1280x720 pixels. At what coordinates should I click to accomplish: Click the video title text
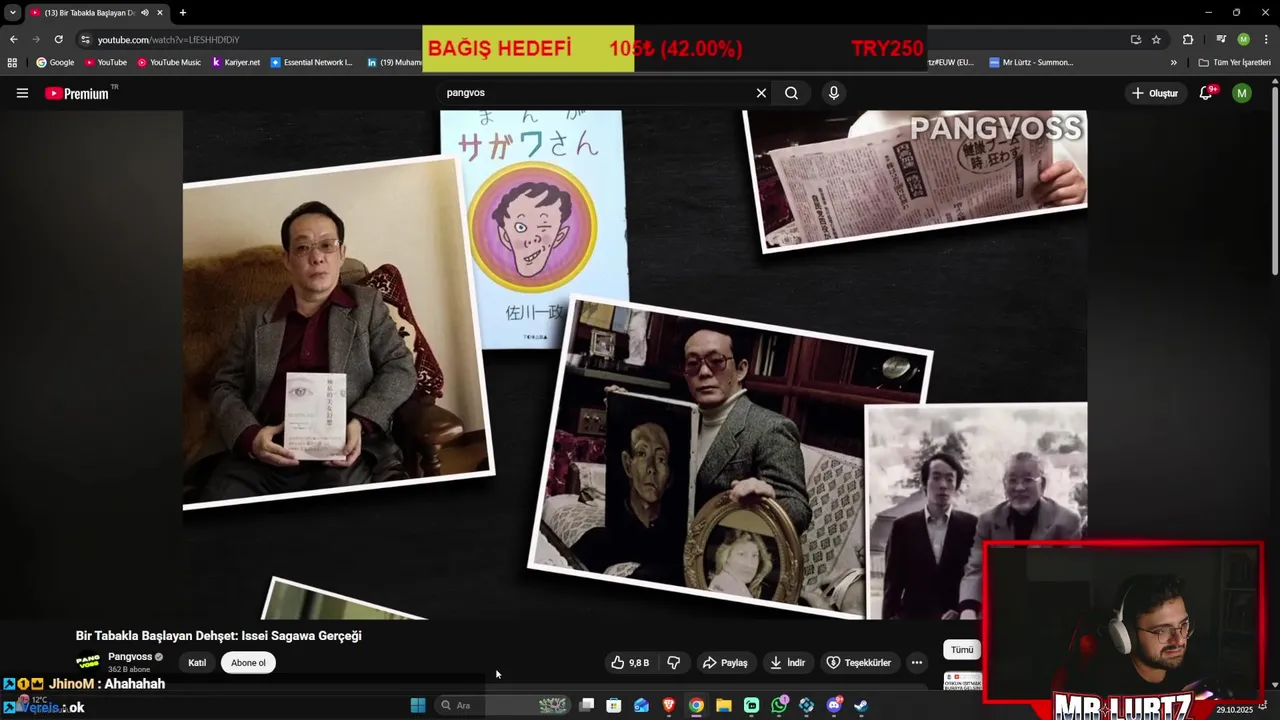219,636
